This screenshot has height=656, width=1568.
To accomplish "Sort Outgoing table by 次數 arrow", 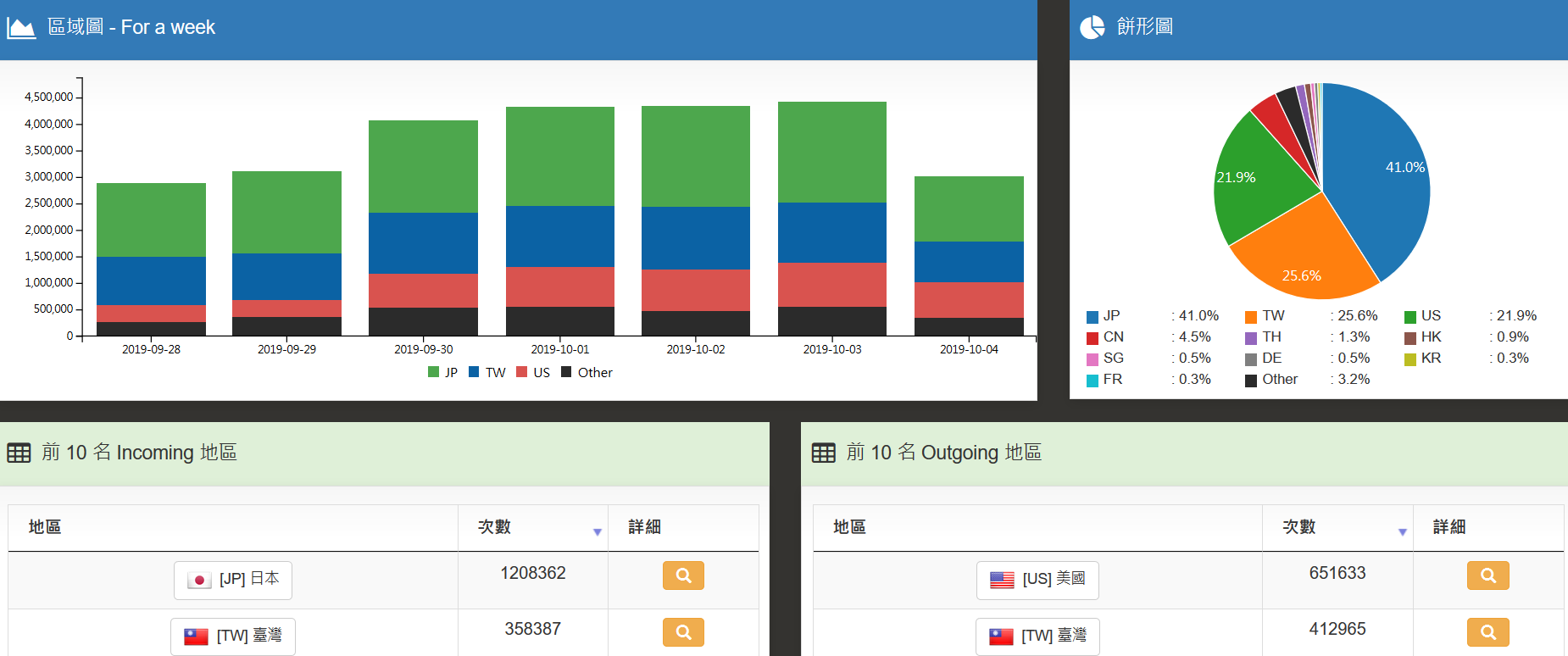I will (1402, 531).
